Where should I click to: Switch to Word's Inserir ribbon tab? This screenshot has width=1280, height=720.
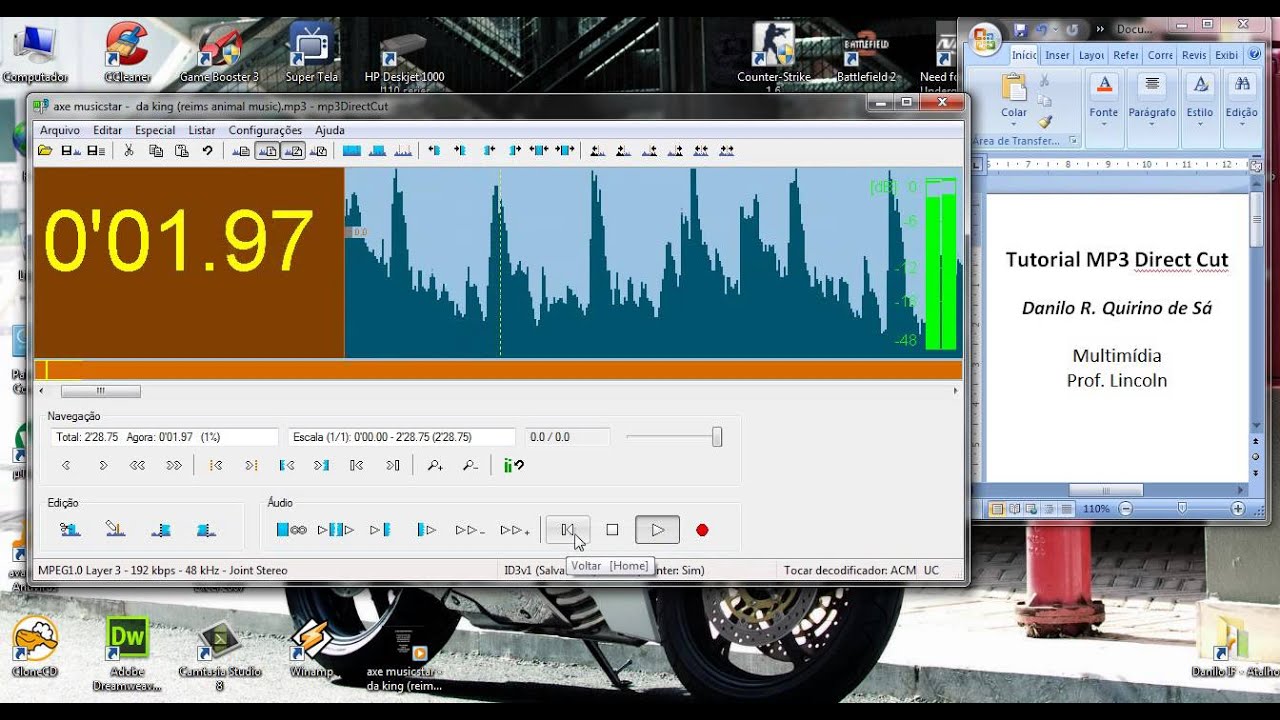click(x=1057, y=56)
